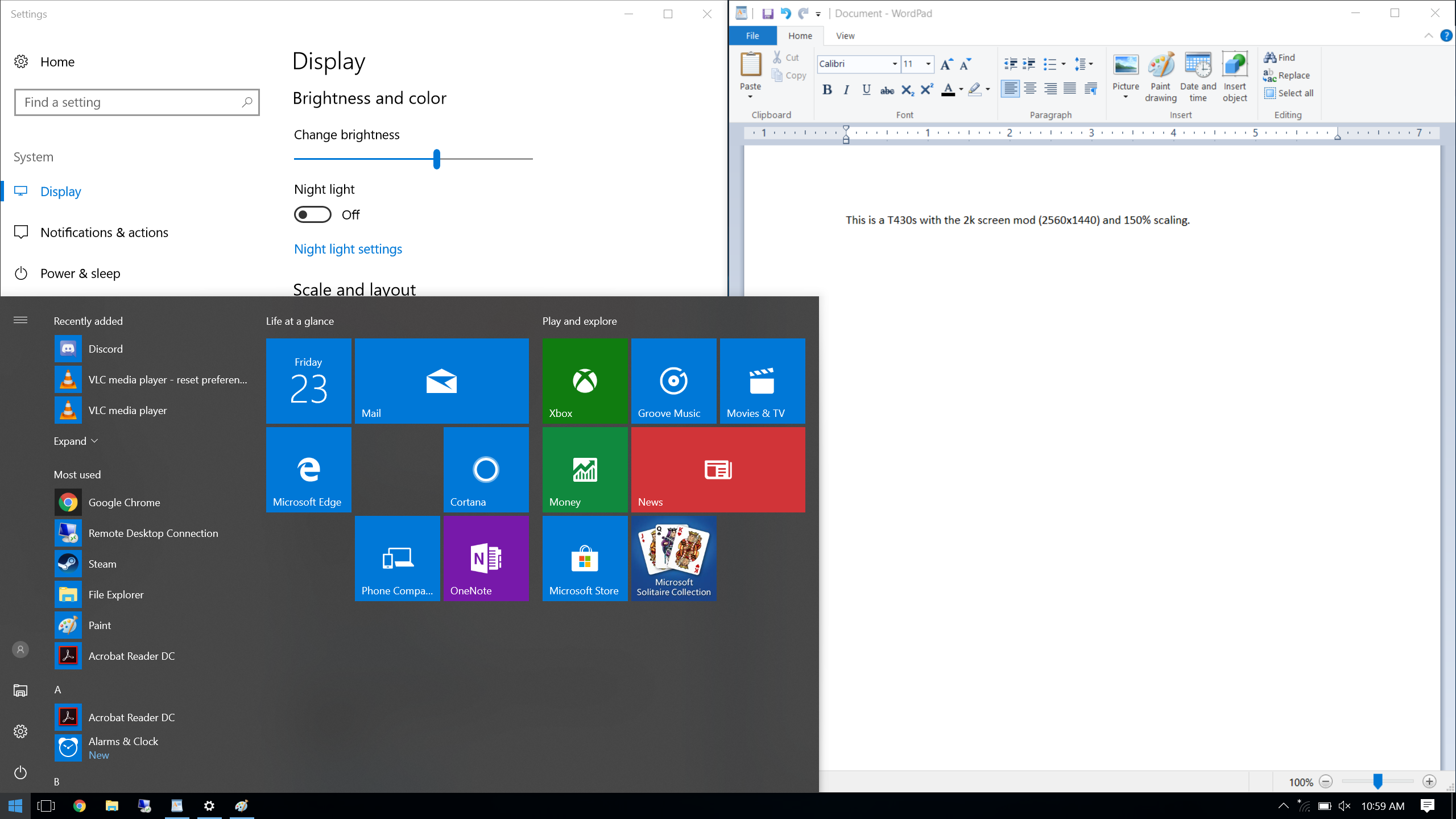Expand the Recently added list

tap(76, 441)
